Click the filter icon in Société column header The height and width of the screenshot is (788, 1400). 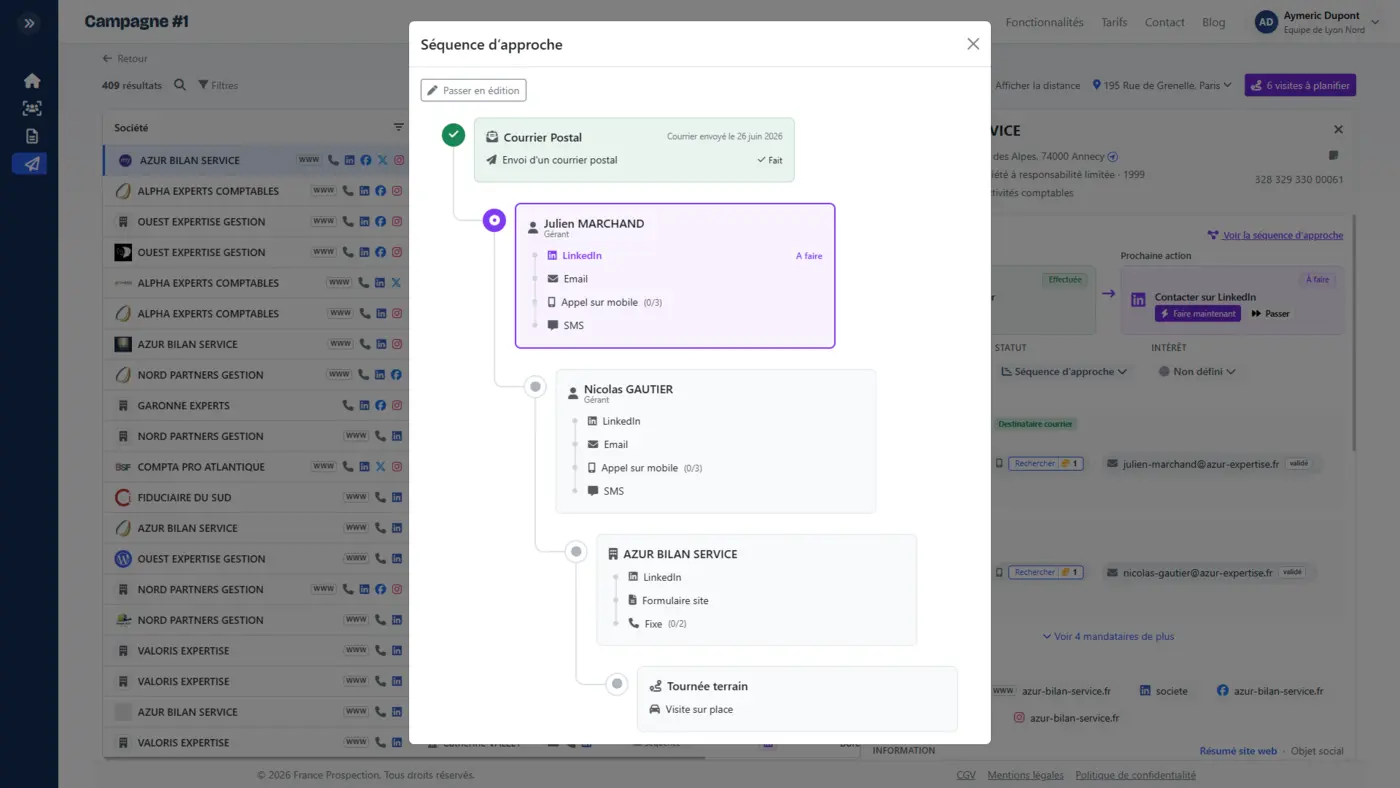tap(398, 127)
